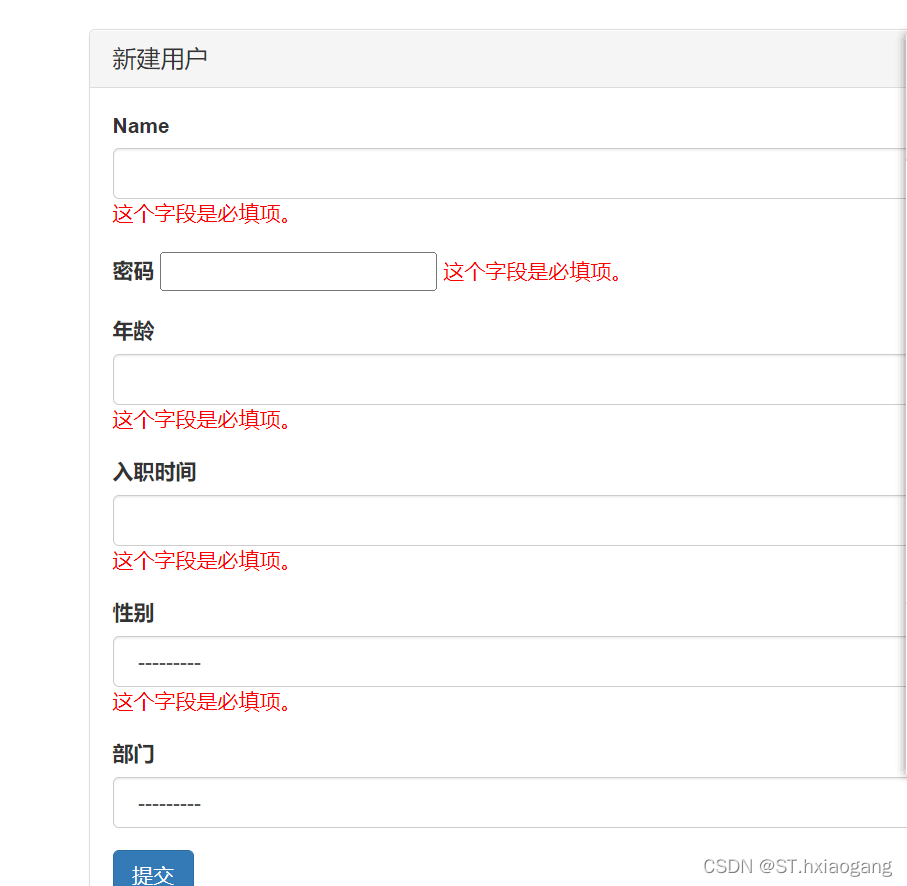Click the error message beside 密码 input

[533, 272]
